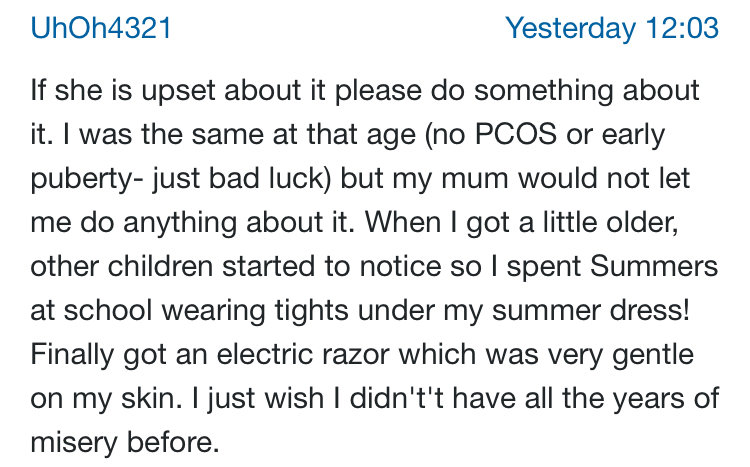The height and width of the screenshot is (467, 750).
Task: Click the Yesterday 12:03 timestamp link
Action: (x=612, y=28)
